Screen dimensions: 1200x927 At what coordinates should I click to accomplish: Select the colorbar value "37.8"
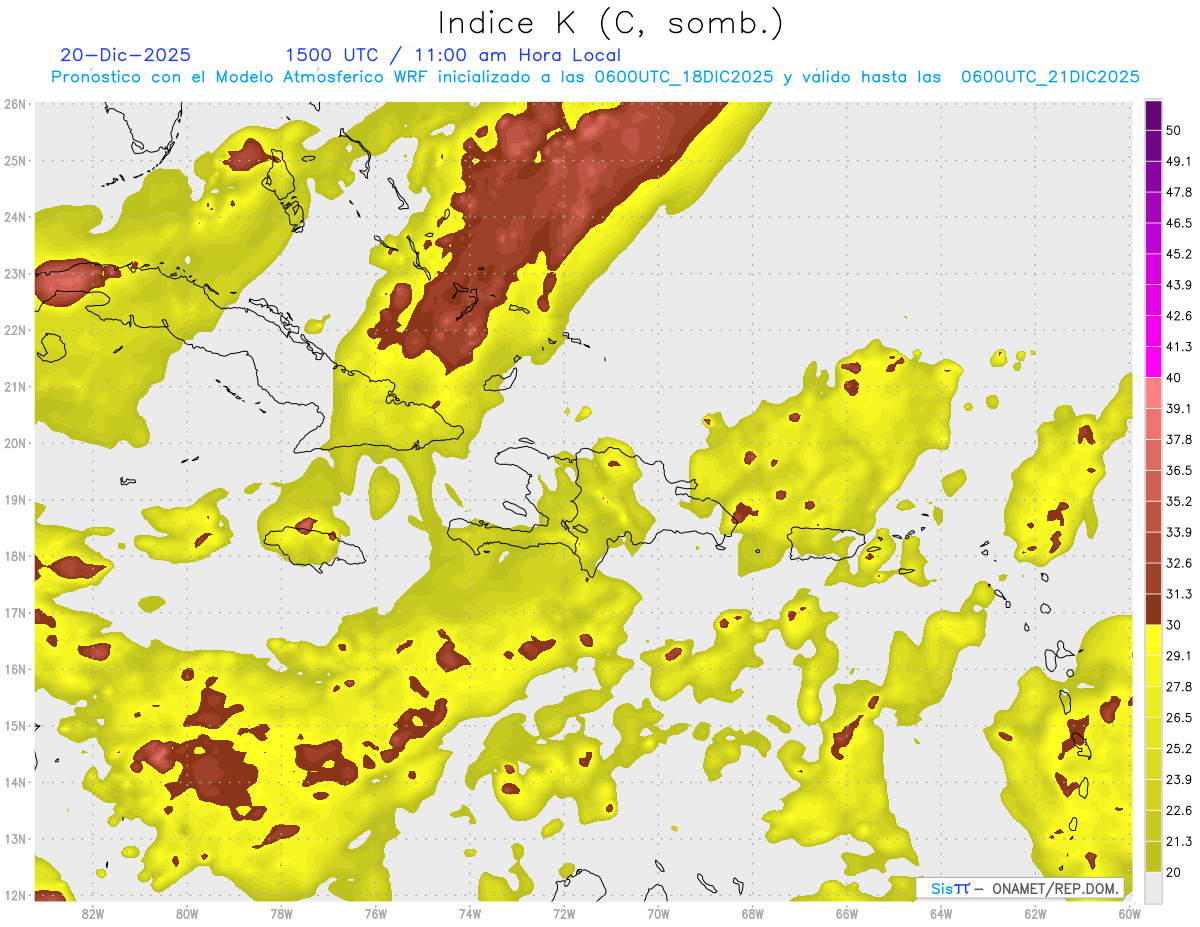1179,440
